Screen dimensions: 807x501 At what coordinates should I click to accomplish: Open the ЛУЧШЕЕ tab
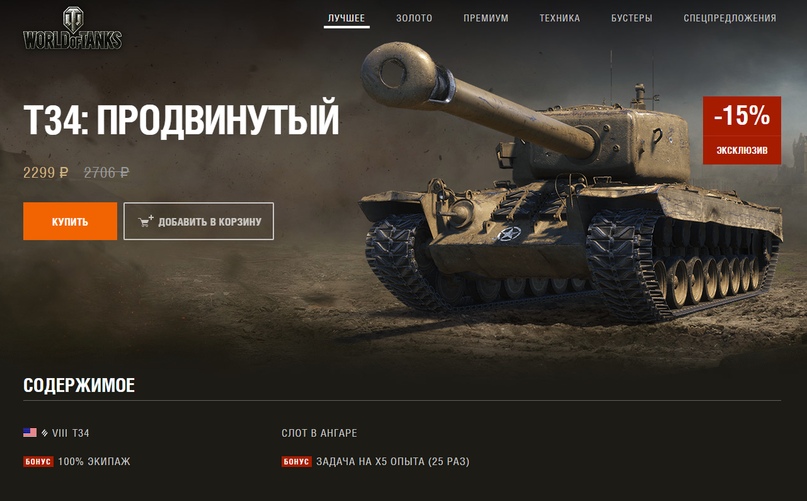point(346,18)
